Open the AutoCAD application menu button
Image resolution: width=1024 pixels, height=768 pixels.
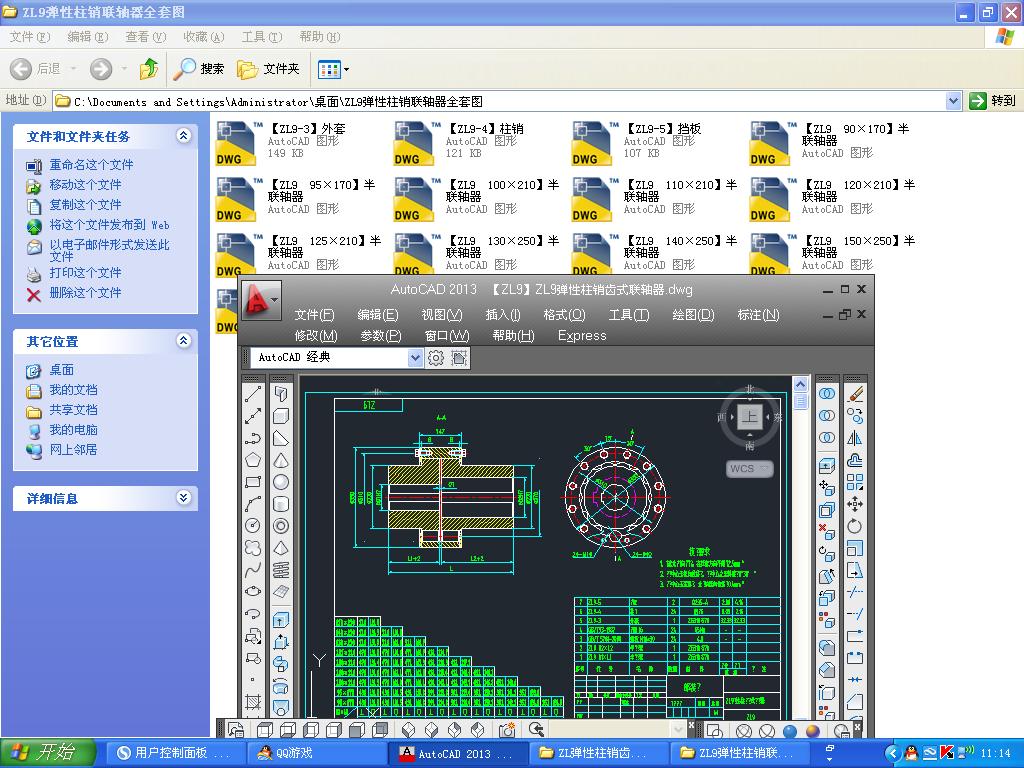[260, 300]
